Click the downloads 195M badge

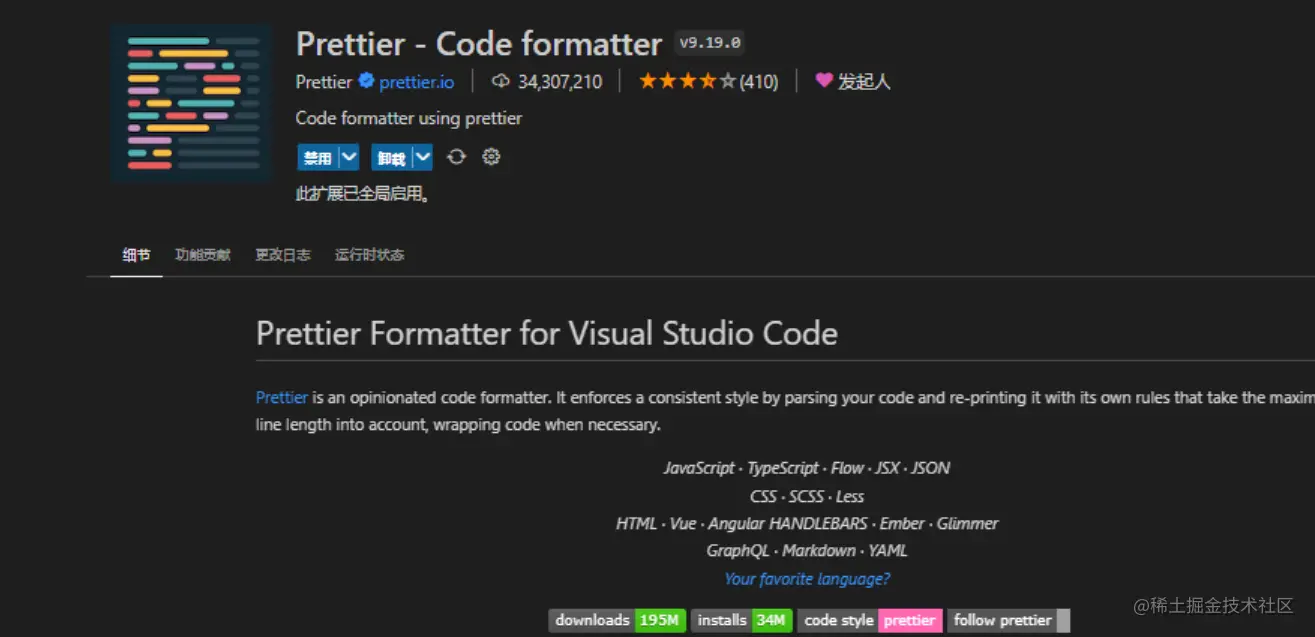pos(617,620)
